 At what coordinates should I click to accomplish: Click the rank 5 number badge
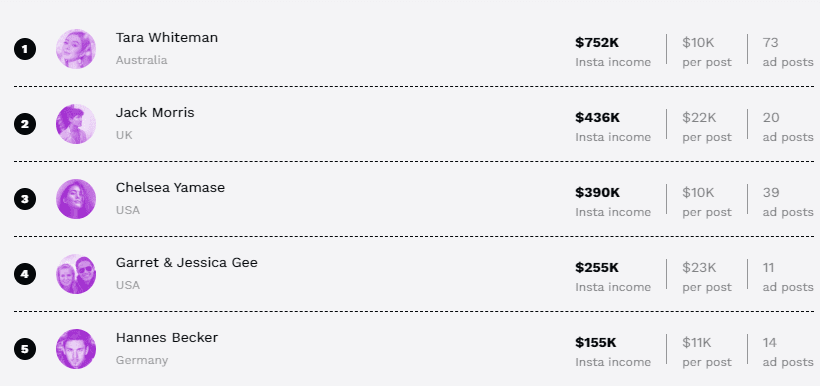25,349
